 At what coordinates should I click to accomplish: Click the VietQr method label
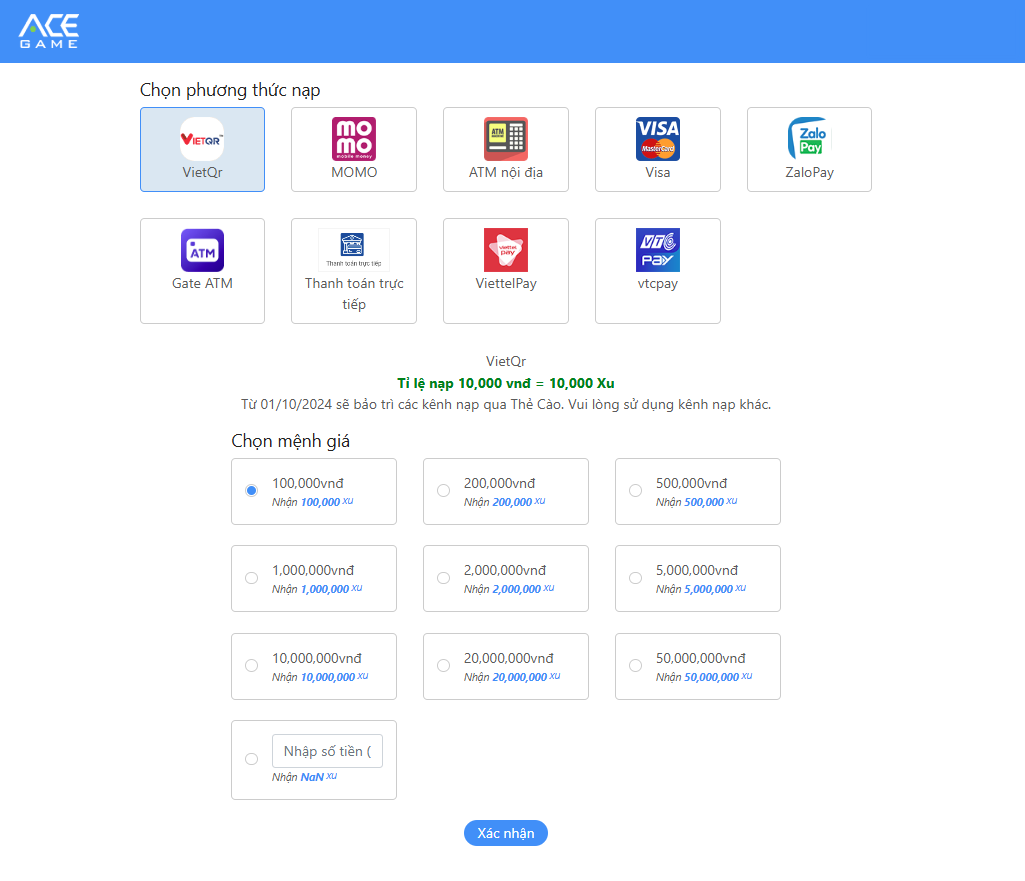click(x=202, y=173)
